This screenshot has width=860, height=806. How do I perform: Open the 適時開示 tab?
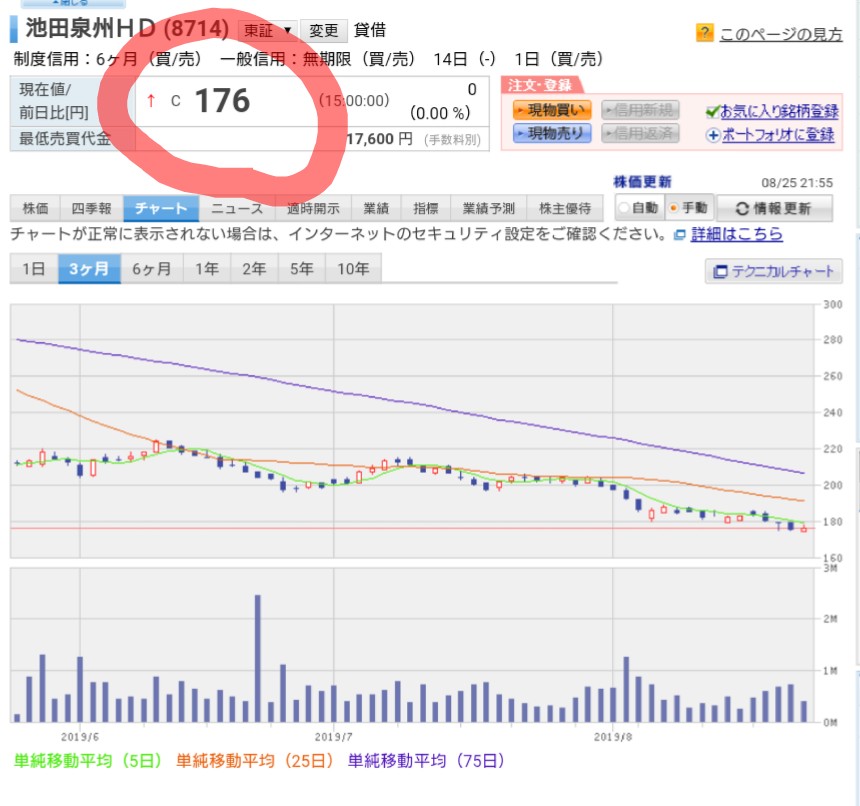point(313,208)
